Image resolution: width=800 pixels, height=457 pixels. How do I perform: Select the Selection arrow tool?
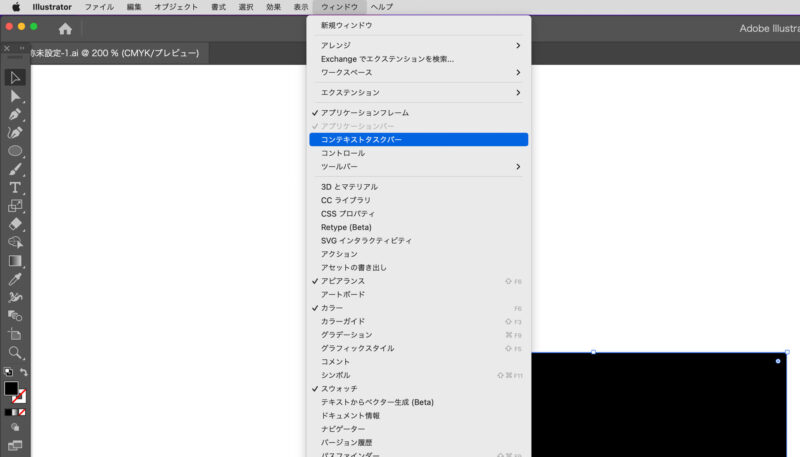[16, 78]
